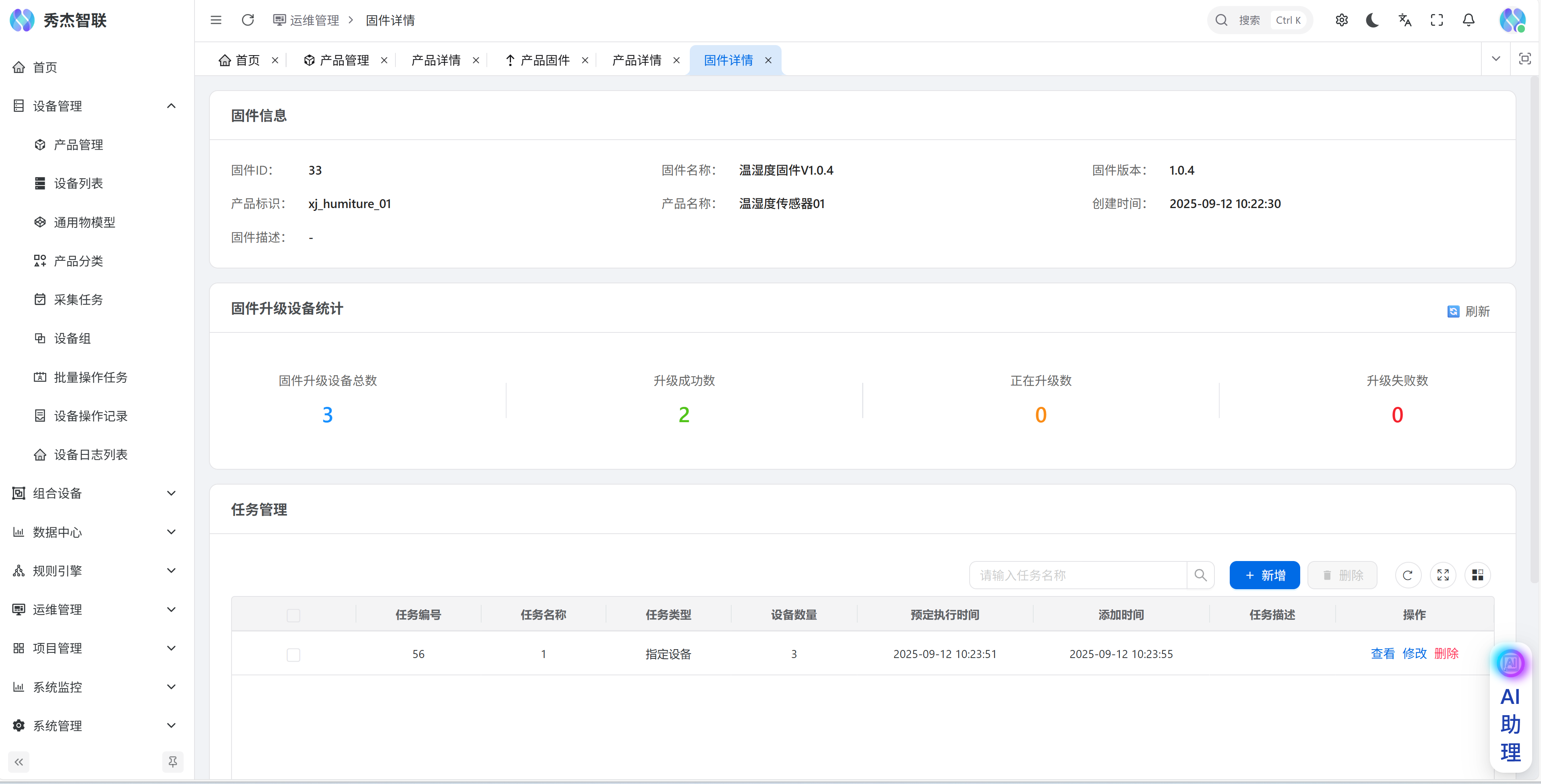
Task: Select all tasks header checkbox
Action: point(293,615)
